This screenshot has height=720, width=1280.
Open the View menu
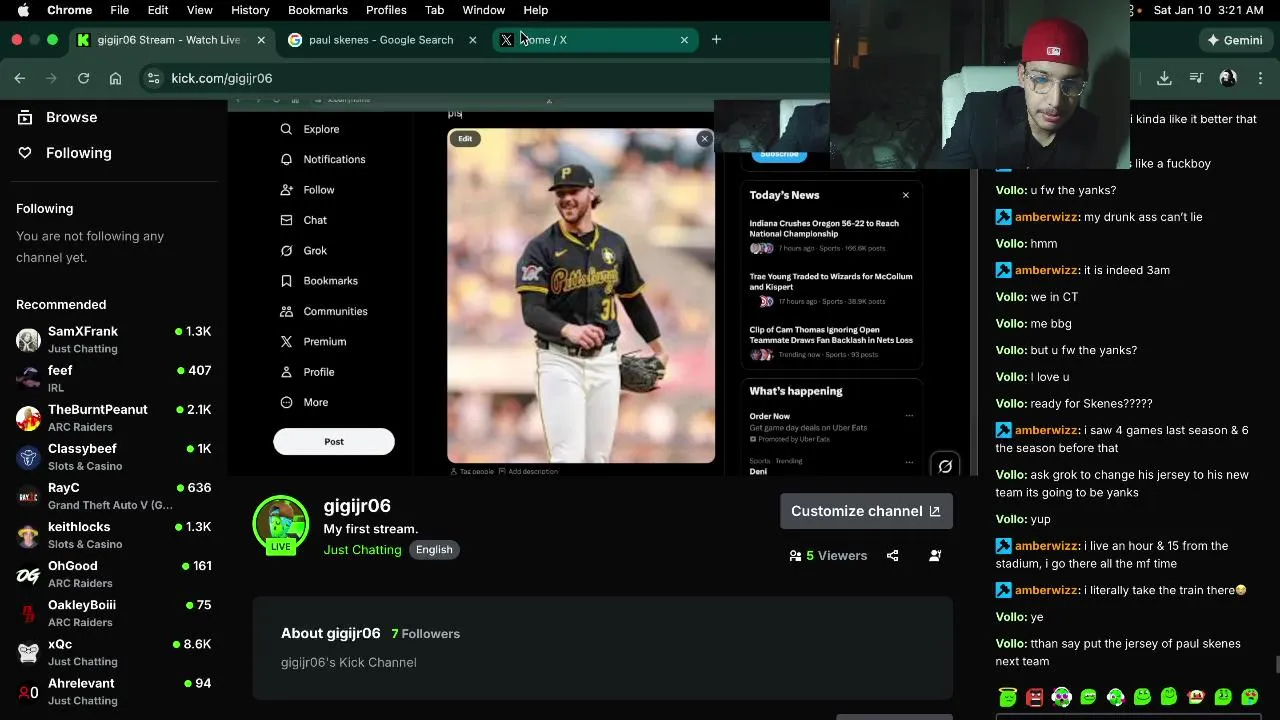click(x=200, y=10)
